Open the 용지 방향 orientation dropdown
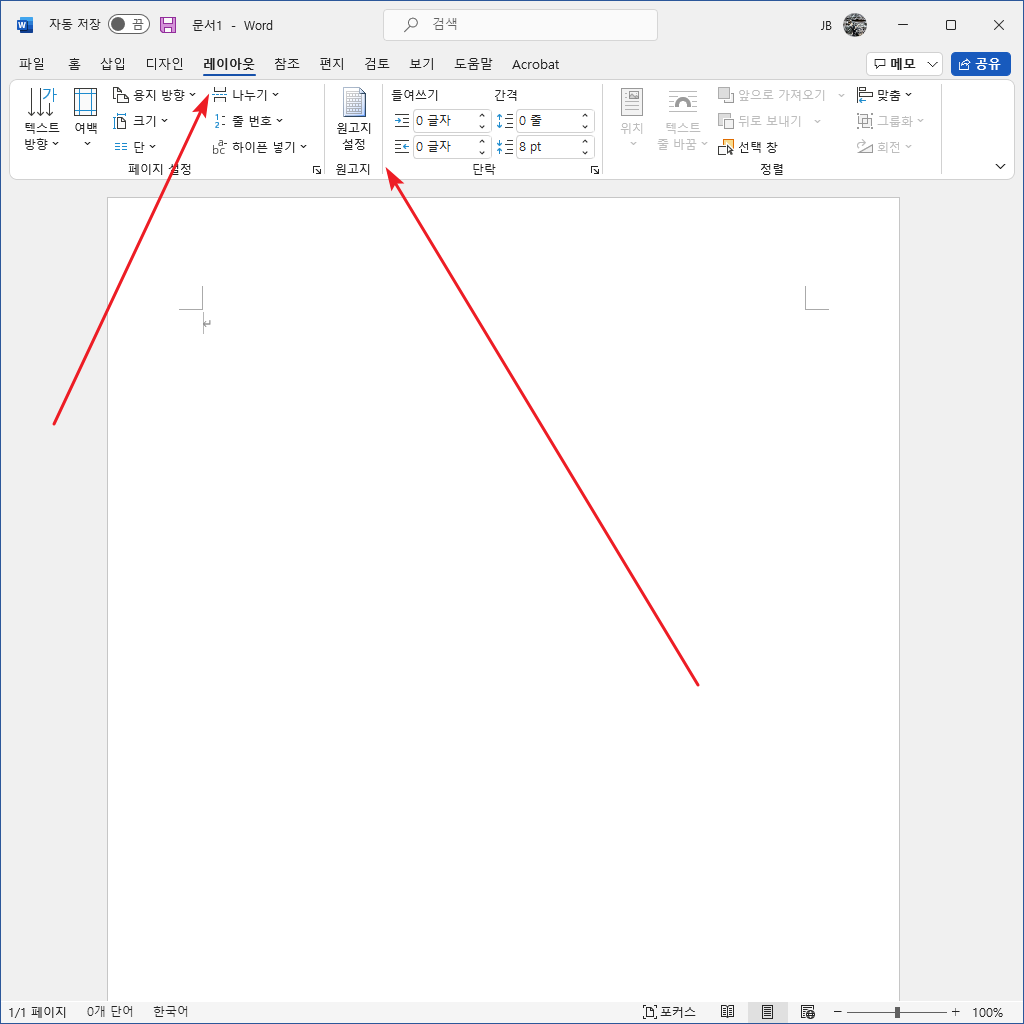 click(x=154, y=95)
